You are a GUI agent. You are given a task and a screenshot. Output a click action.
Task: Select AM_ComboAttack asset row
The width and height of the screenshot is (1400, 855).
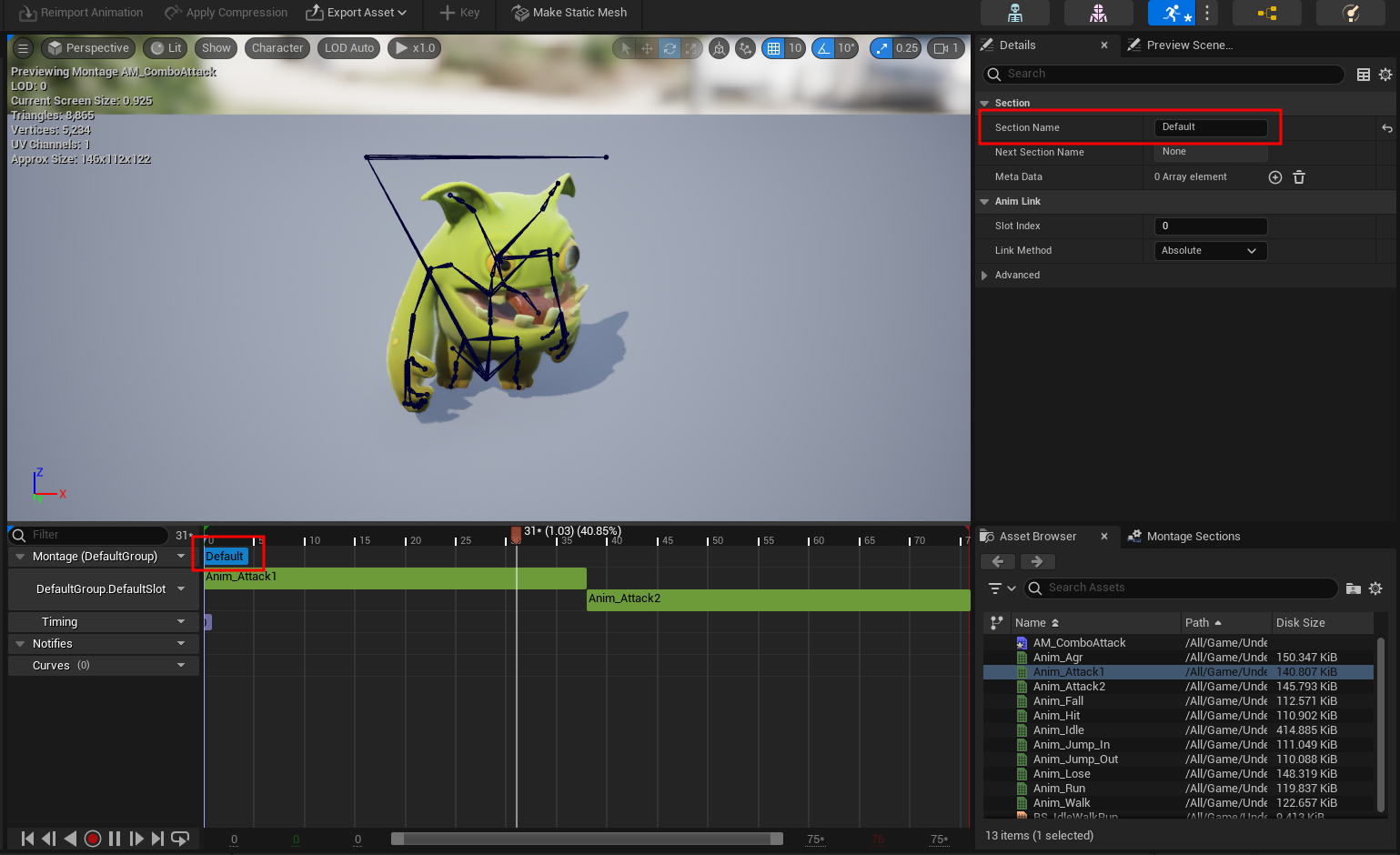click(1079, 643)
